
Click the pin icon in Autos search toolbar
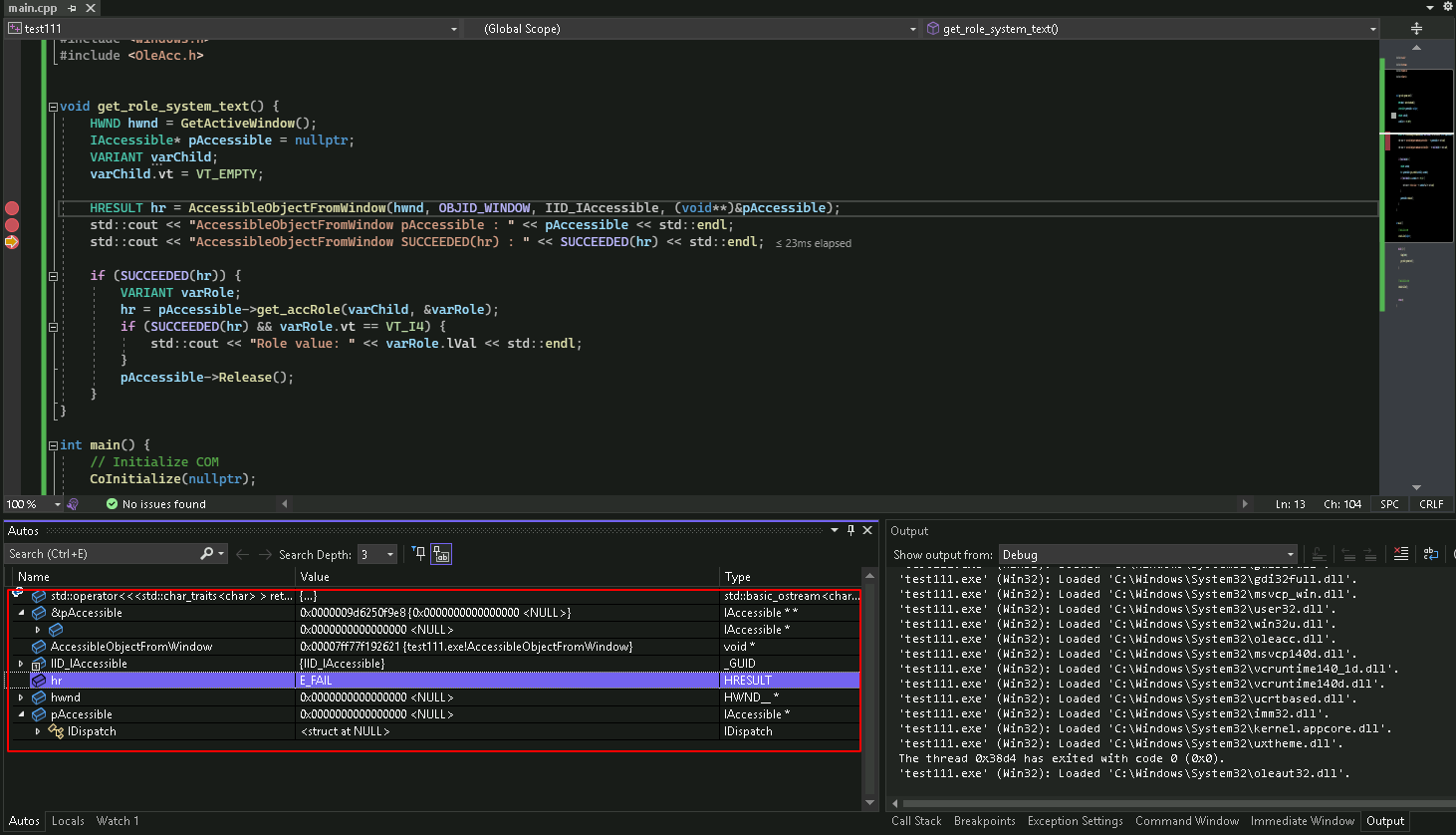pyautogui.click(x=418, y=554)
